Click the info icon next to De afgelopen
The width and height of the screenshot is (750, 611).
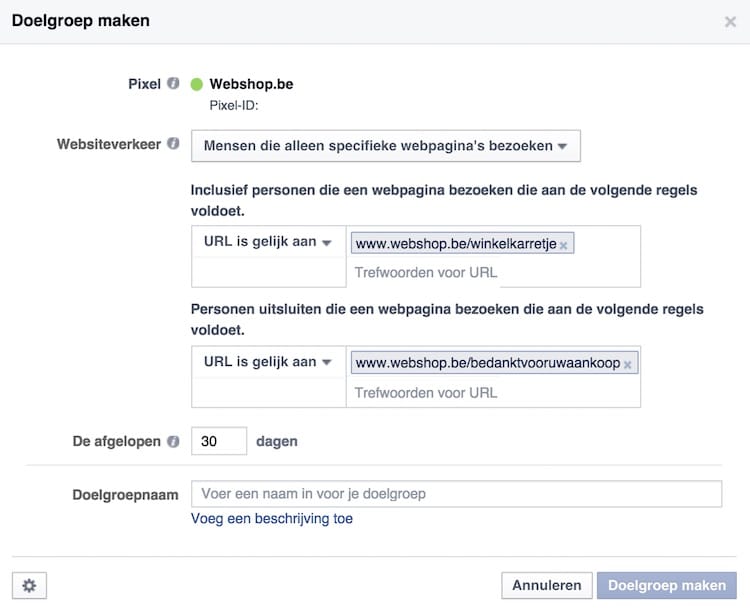click(173, 441)
